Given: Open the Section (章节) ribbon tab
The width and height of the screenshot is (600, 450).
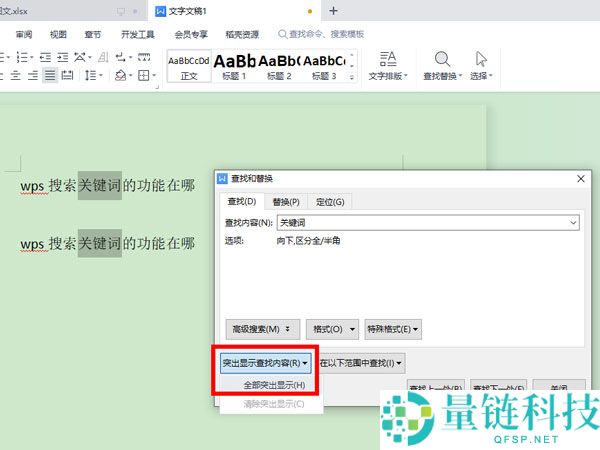Looking at the screenshot, I should click(93, 34).
